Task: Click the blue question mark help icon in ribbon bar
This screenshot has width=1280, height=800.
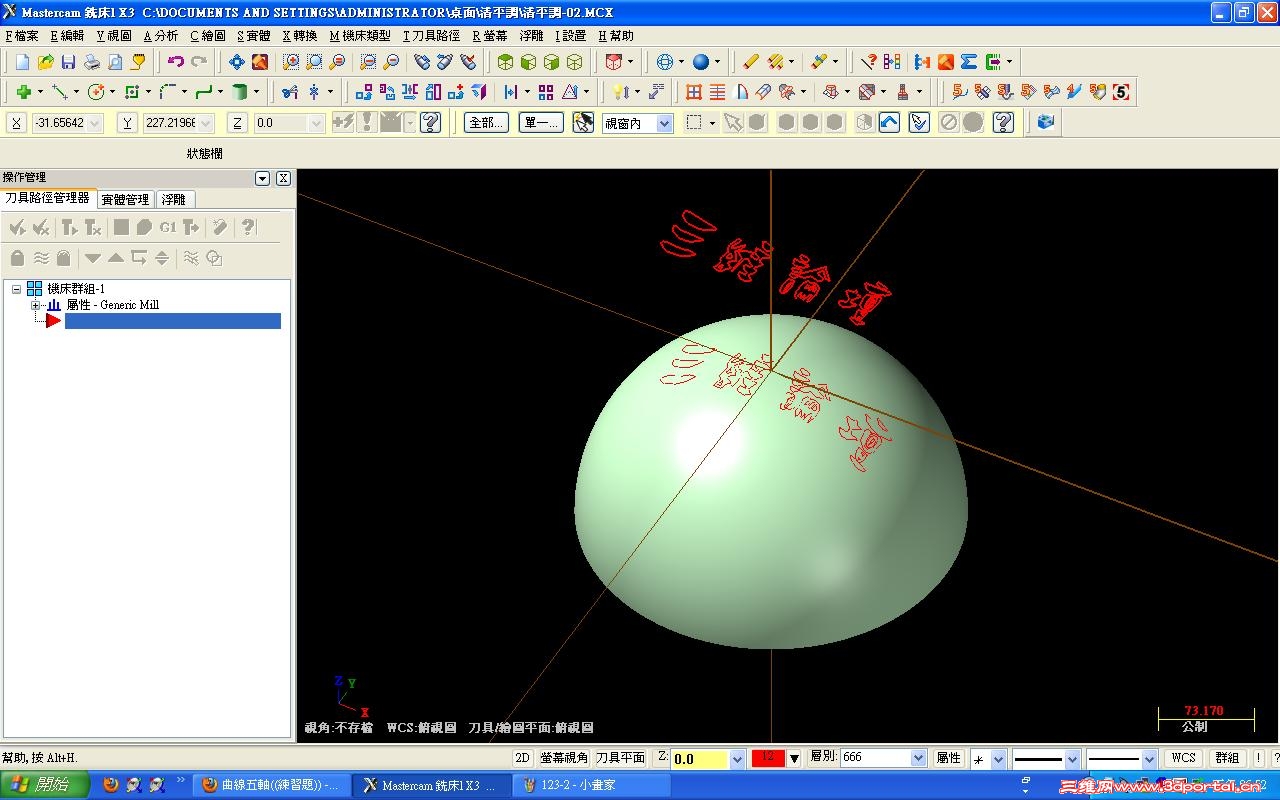Action: [1004, 122]
